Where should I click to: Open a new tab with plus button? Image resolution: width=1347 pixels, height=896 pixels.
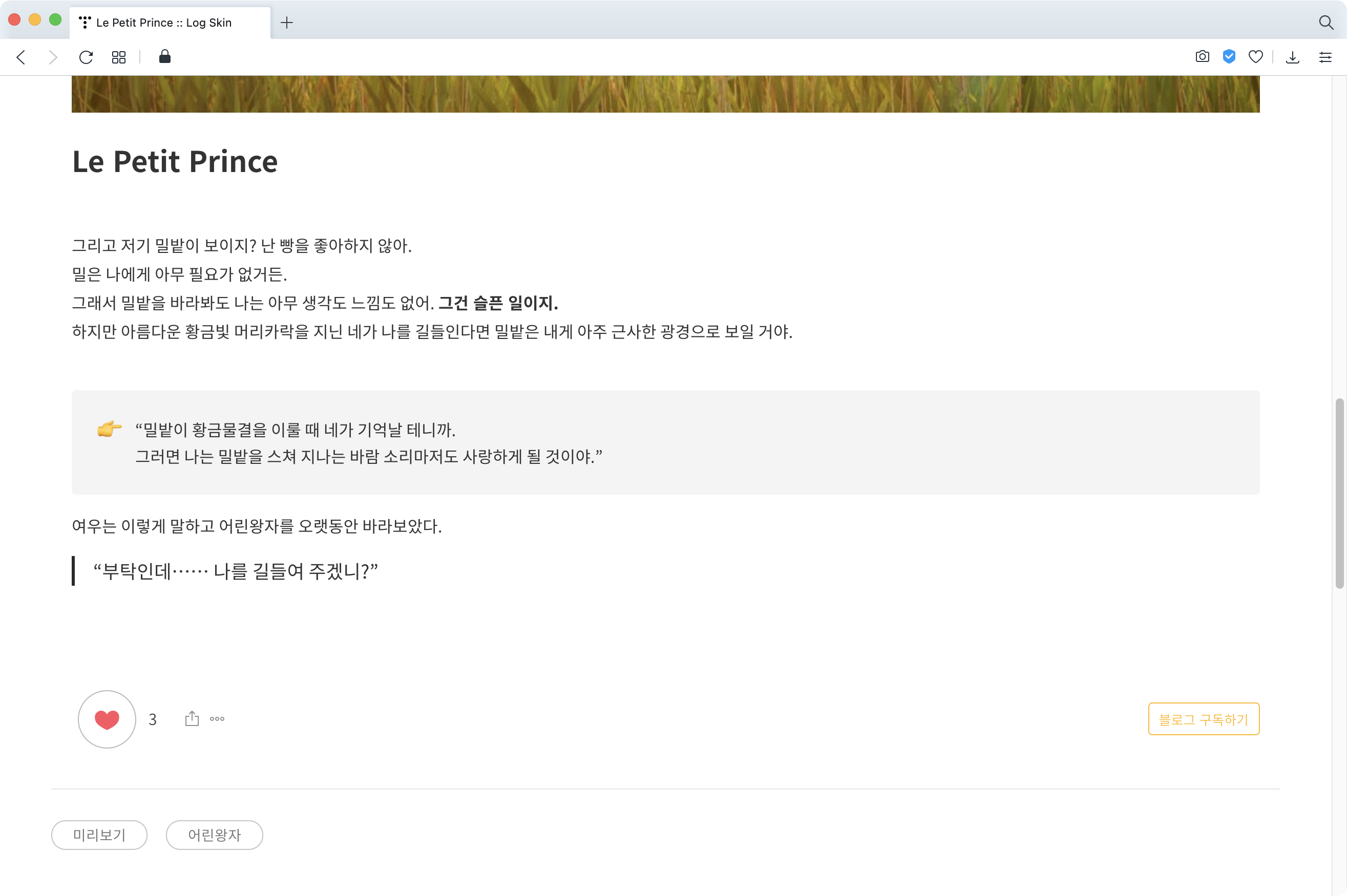[287, 23]
